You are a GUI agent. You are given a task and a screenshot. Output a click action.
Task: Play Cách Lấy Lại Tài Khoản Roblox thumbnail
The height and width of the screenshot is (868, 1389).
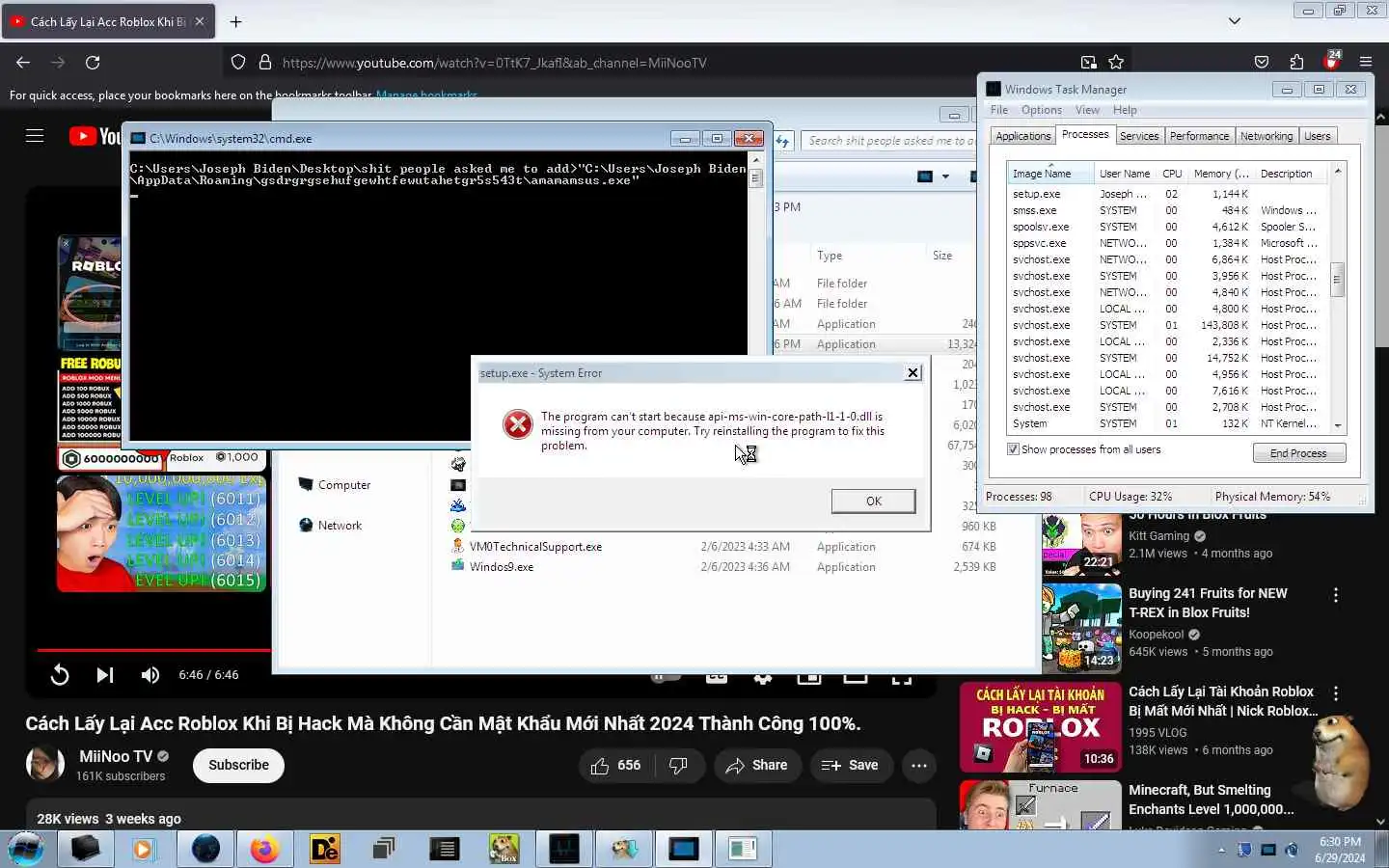(x=1041, y=727)
